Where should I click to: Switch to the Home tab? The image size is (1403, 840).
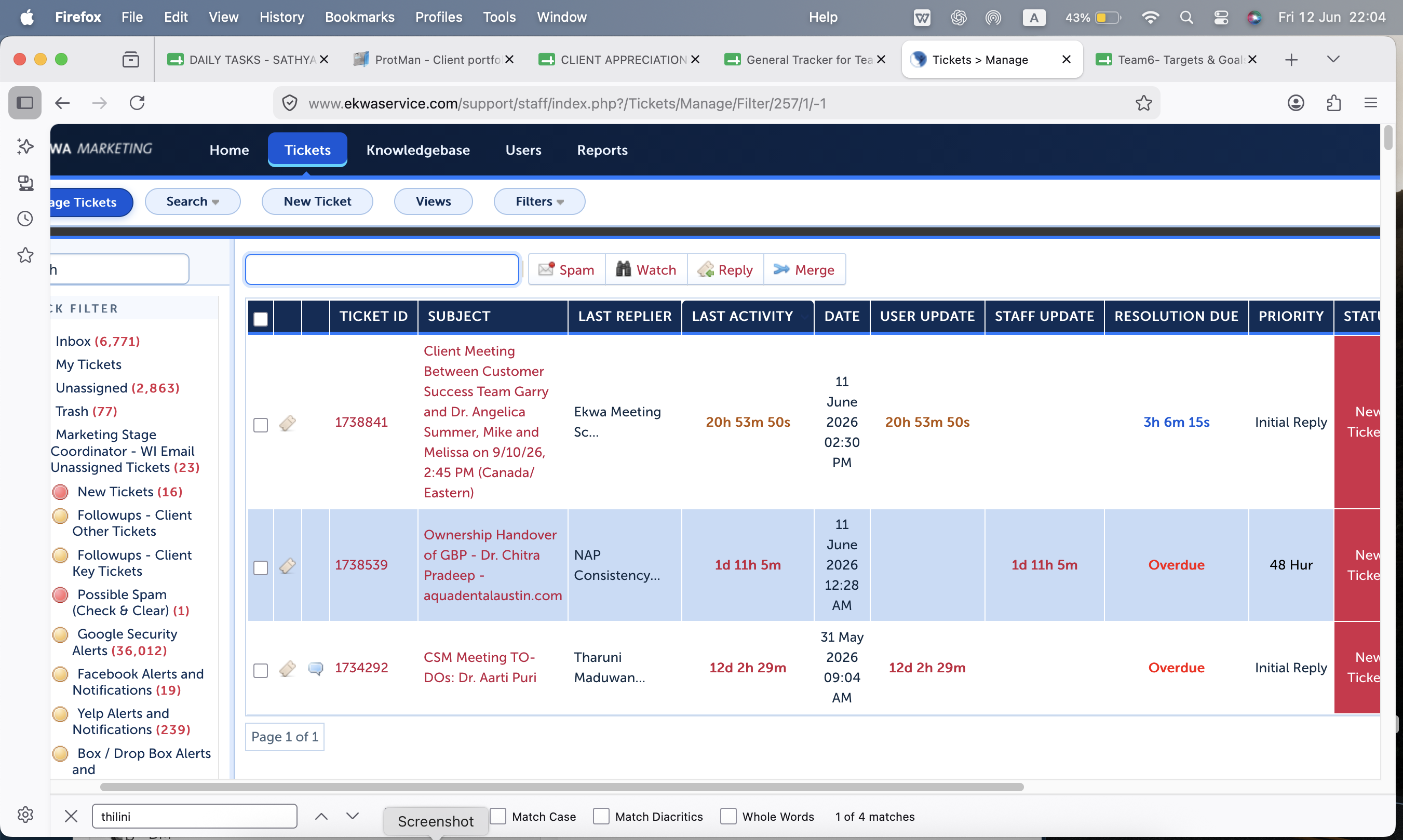pos(229,150)
